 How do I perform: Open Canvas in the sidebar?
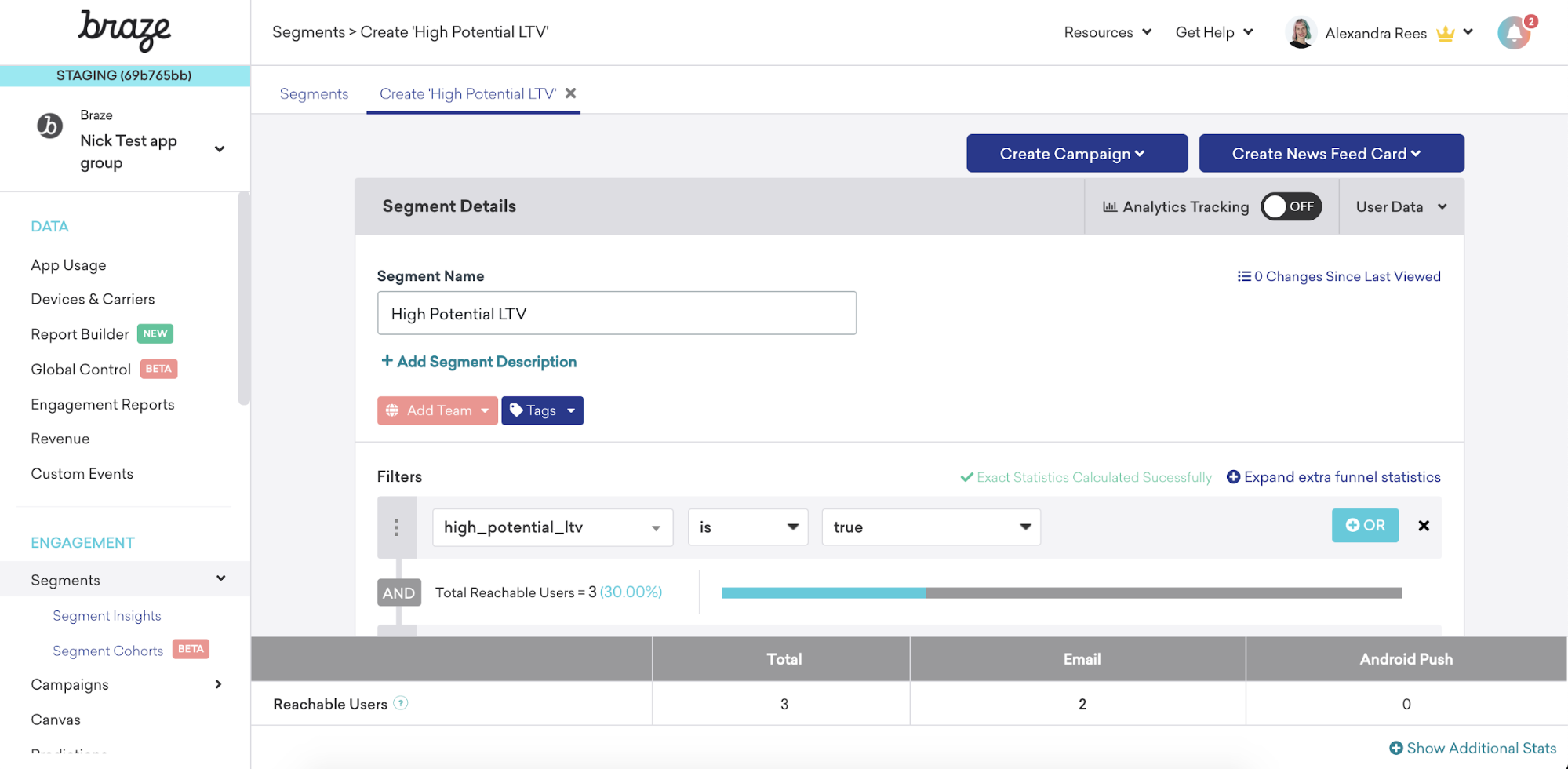point(56,720)
